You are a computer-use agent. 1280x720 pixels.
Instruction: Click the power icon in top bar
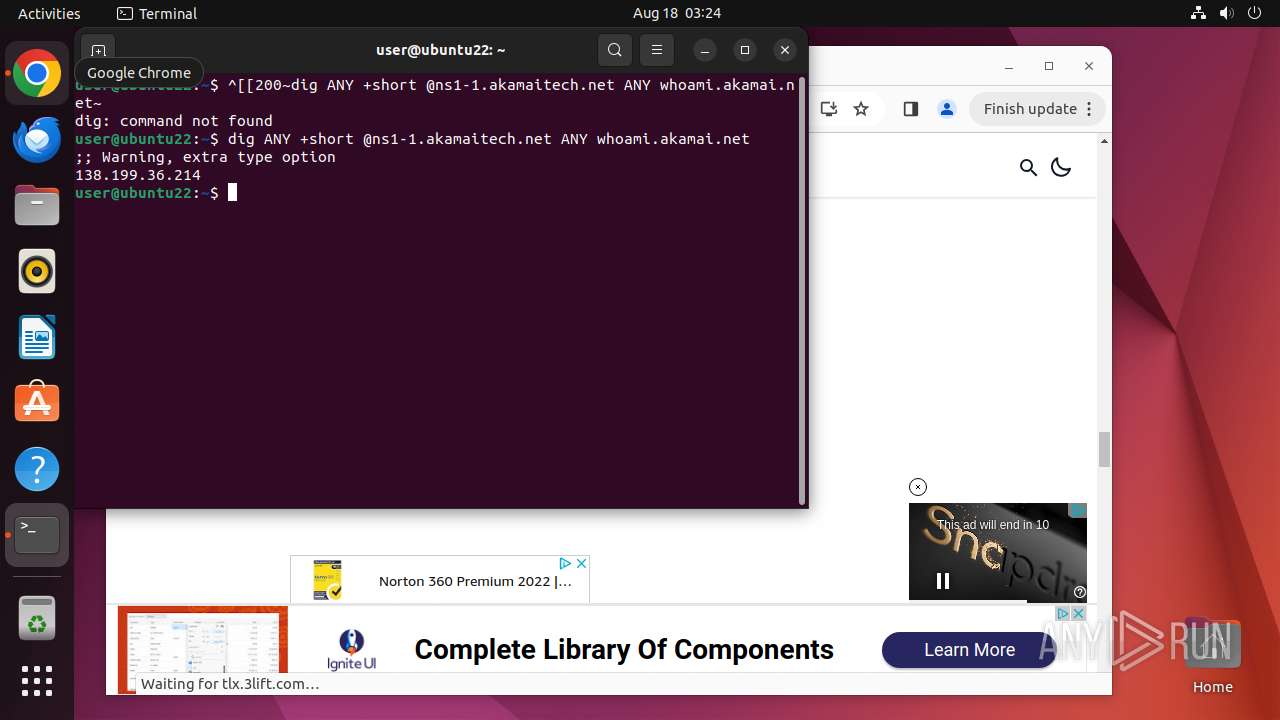pyautogui.click(x=1253, y=13)
